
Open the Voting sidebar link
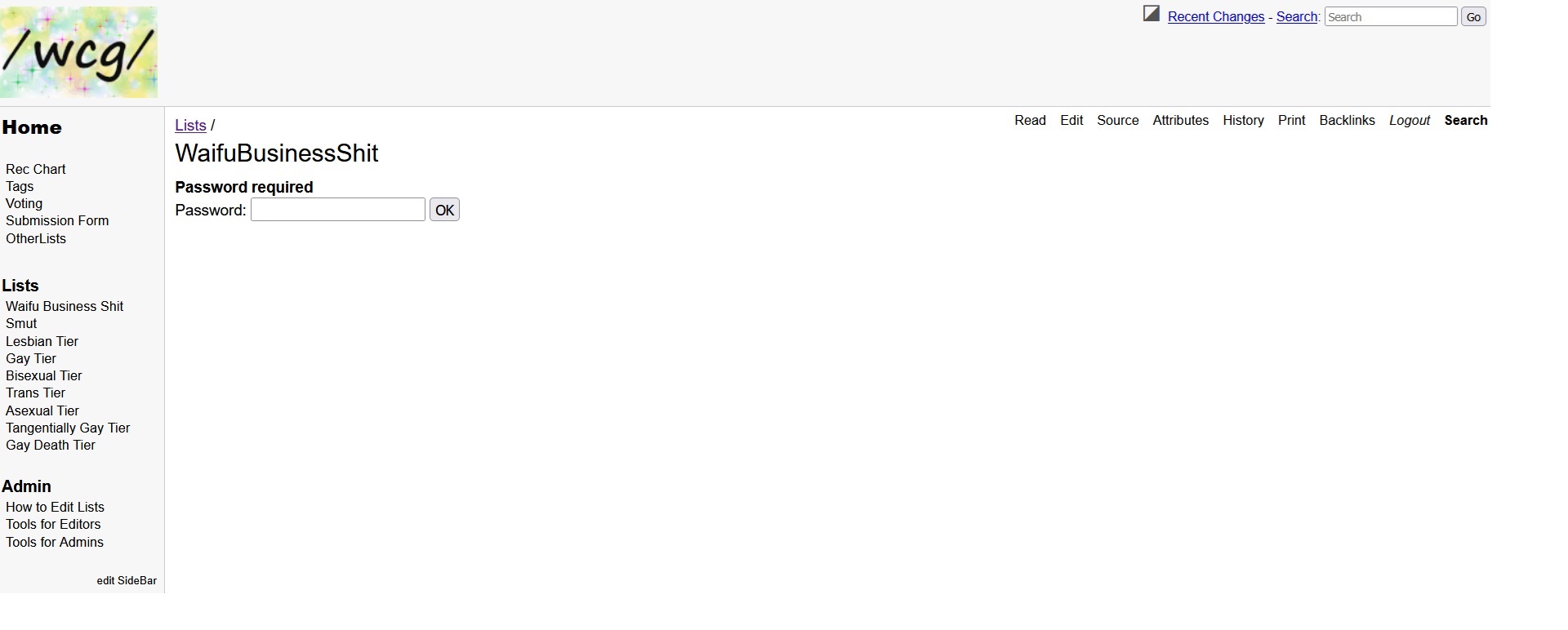pyautogui.click(x=24, y=204)
